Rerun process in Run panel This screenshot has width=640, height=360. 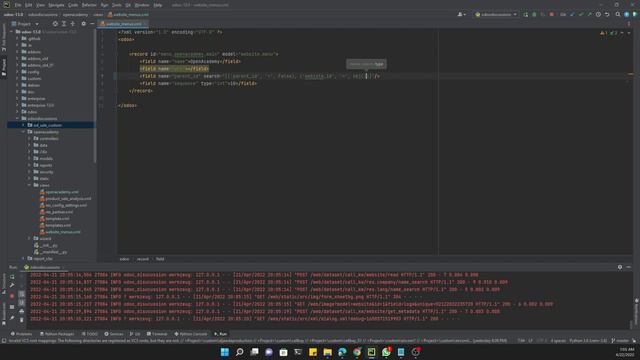coord(12,277)
